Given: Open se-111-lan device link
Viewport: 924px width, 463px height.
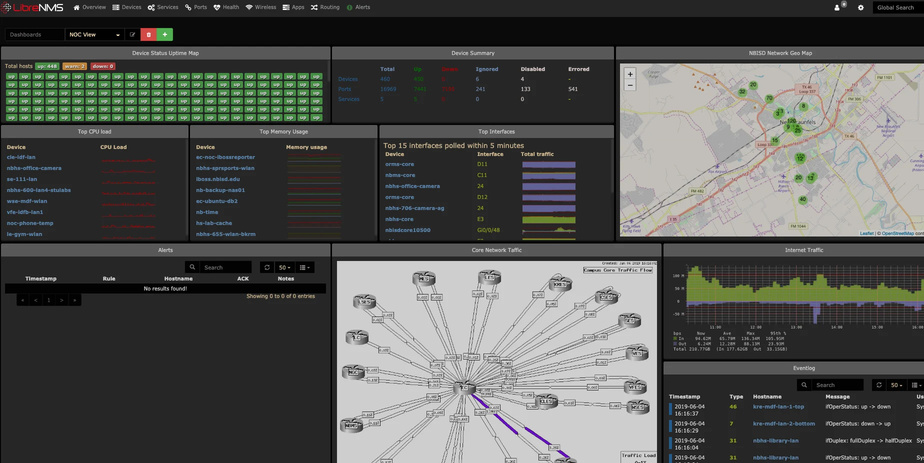Looking at the screenshot, I should pos(22,179).
